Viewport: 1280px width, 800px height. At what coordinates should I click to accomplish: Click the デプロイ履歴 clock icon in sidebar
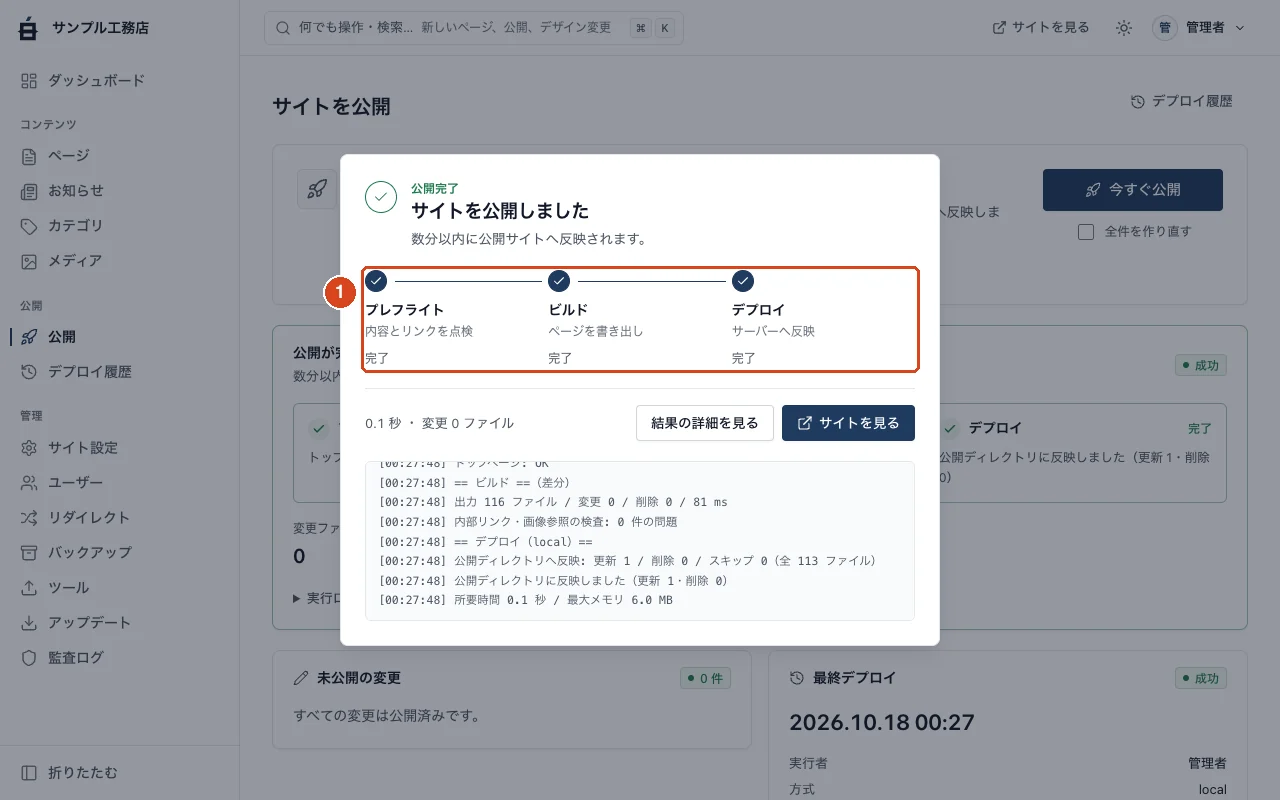(x=29, y=372)
